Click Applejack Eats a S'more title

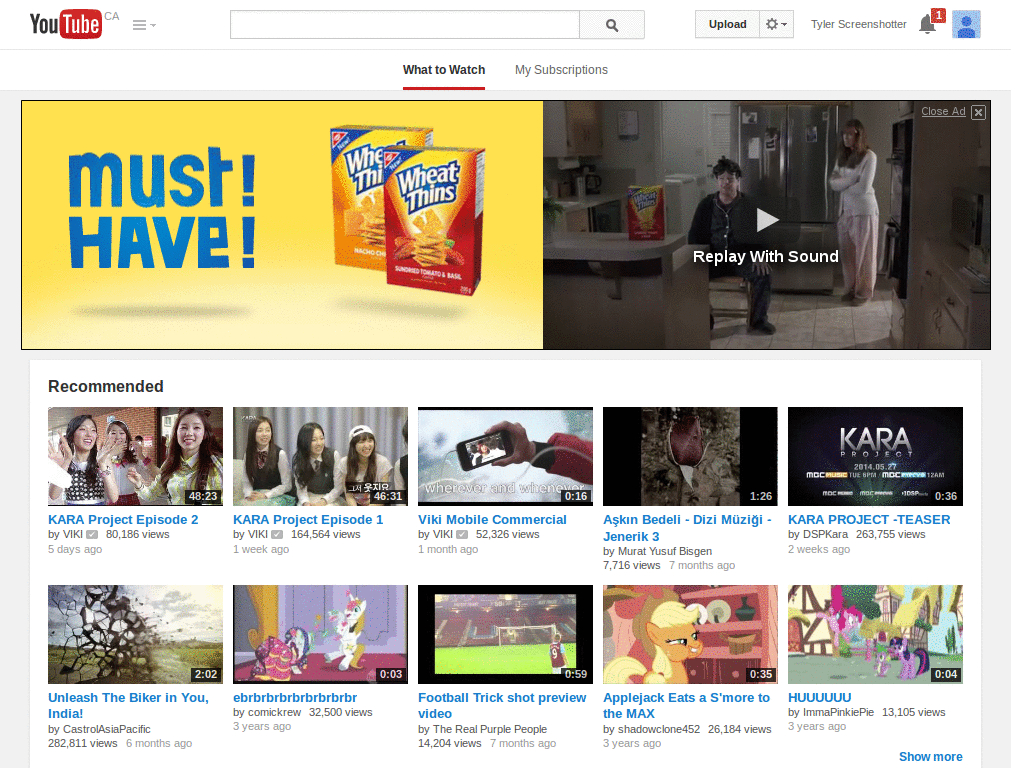[686, 705]
